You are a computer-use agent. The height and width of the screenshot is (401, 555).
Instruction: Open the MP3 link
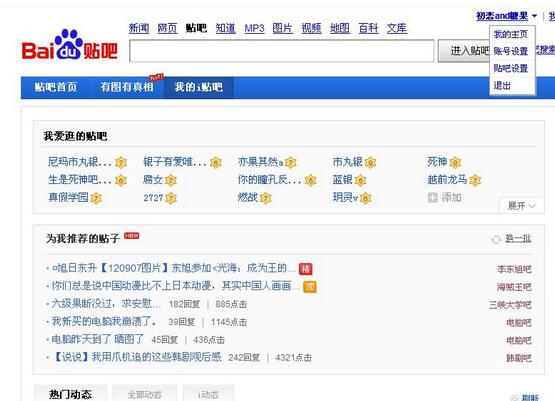(x=254, y=28)
